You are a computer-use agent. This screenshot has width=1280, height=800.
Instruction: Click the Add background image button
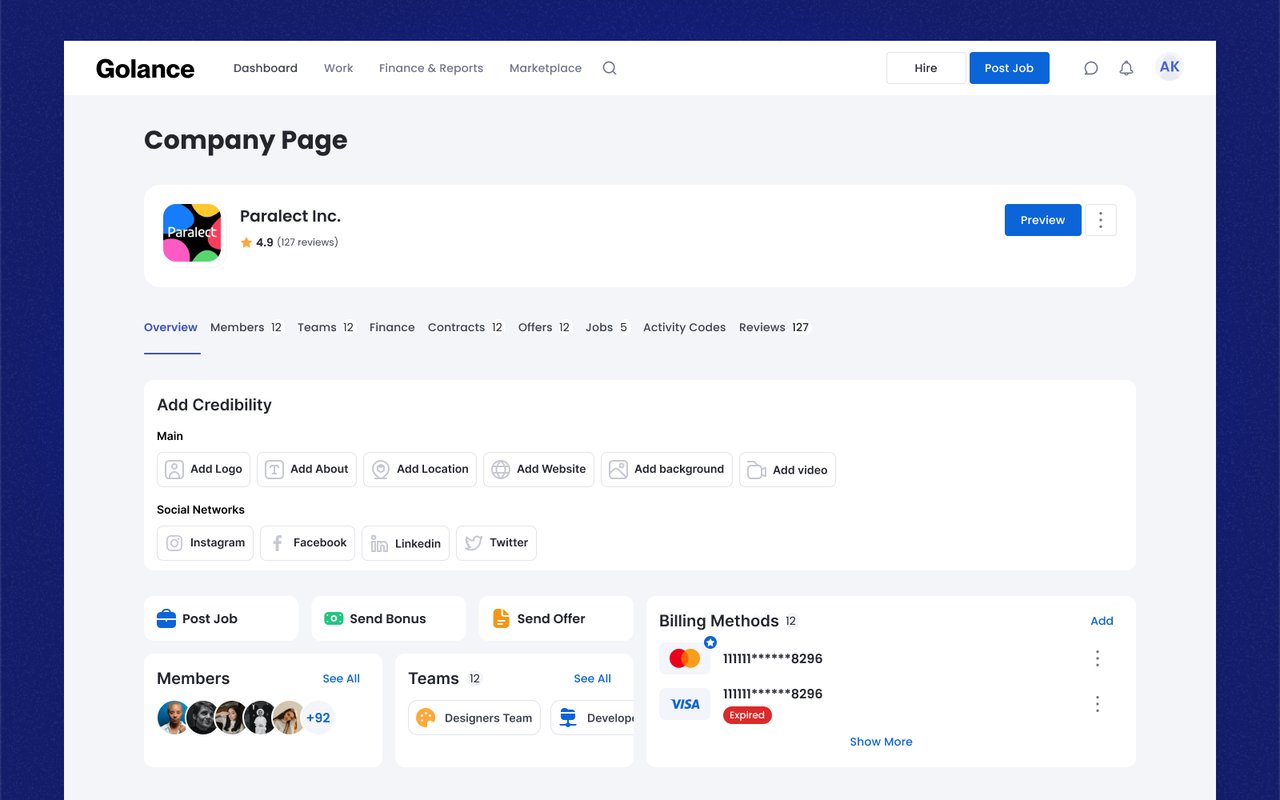point(667,469)
